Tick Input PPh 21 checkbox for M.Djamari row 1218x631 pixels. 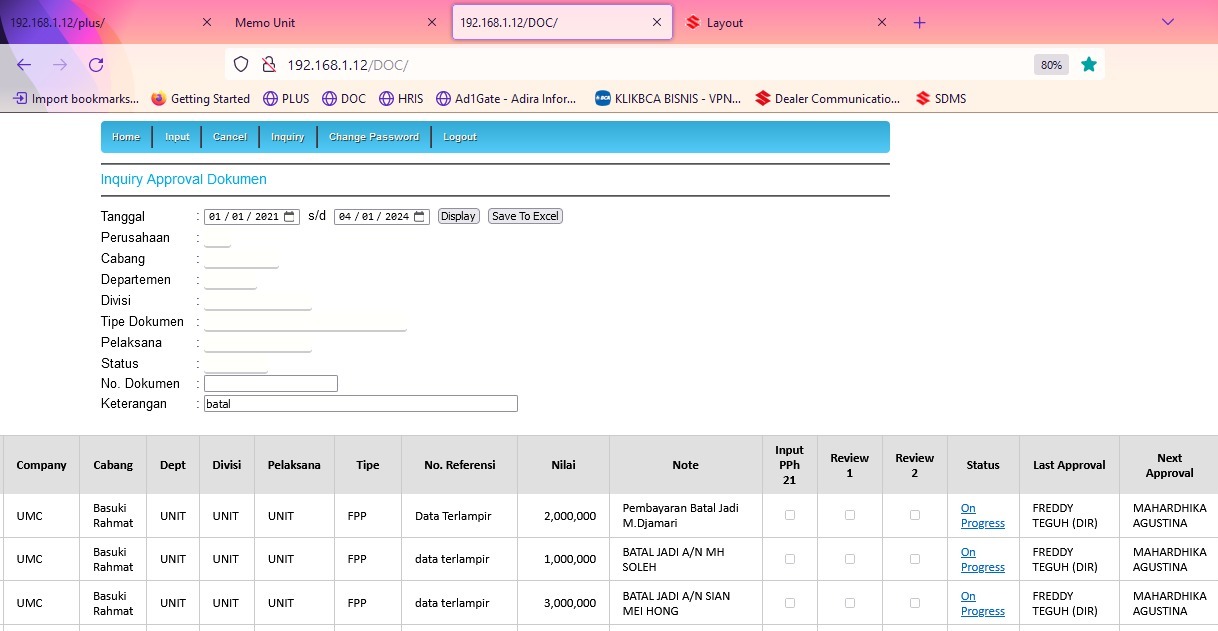point(790,515)
